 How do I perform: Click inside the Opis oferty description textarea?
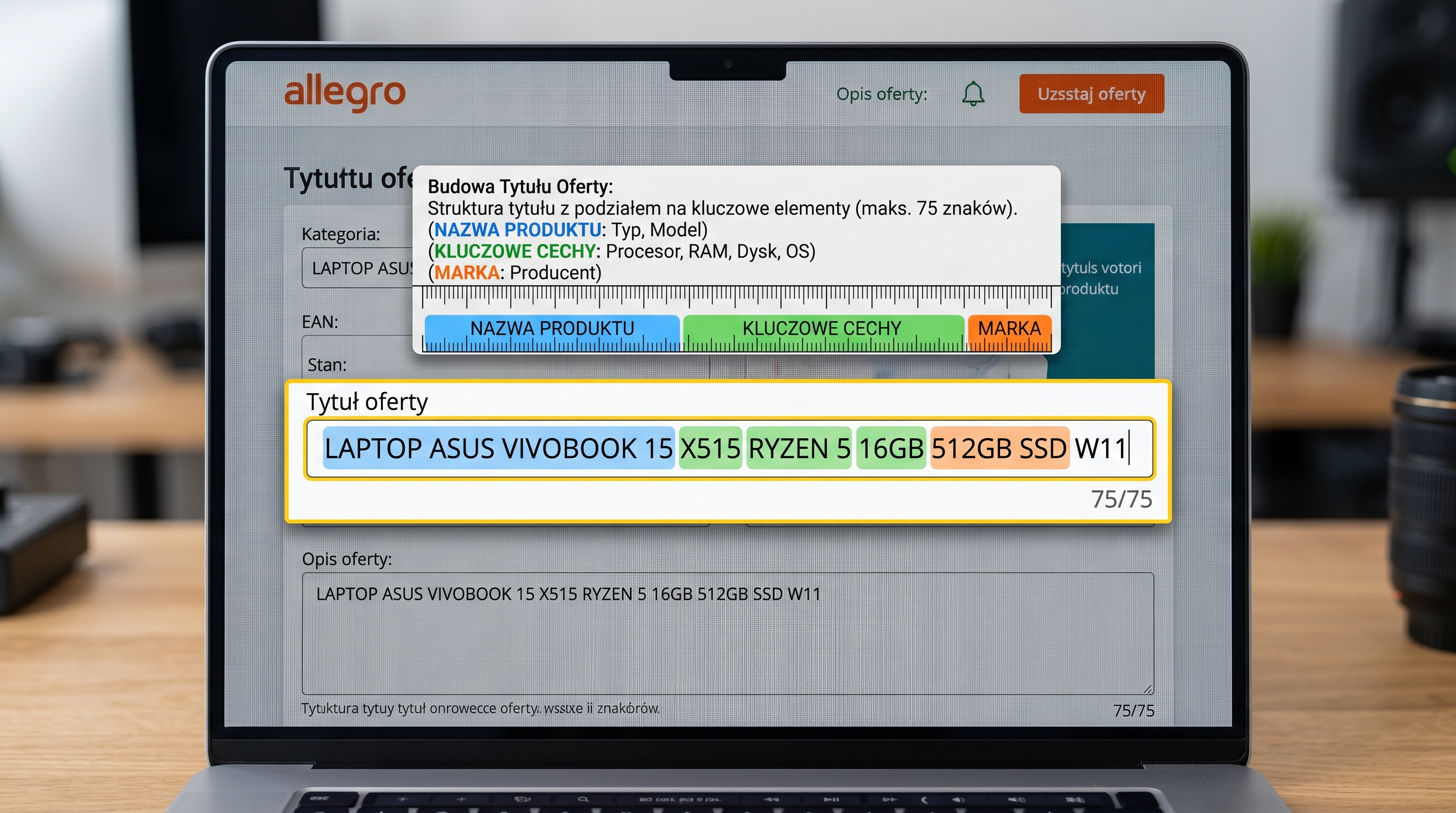tap(727, 634)
